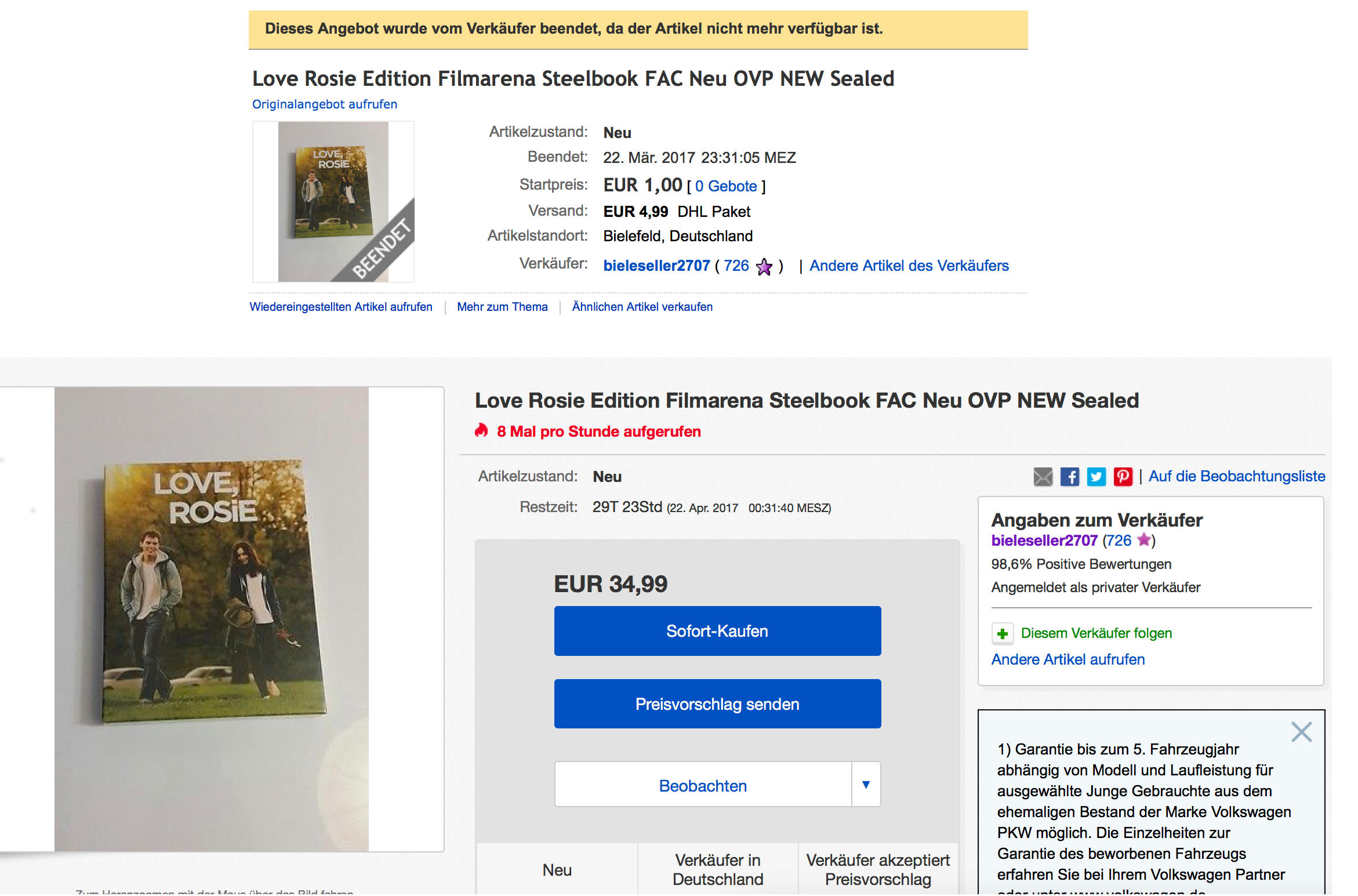1358x896 pixels.
Task: Click the purple feedback star in the seller info box
Action: tap(1143, 540)
